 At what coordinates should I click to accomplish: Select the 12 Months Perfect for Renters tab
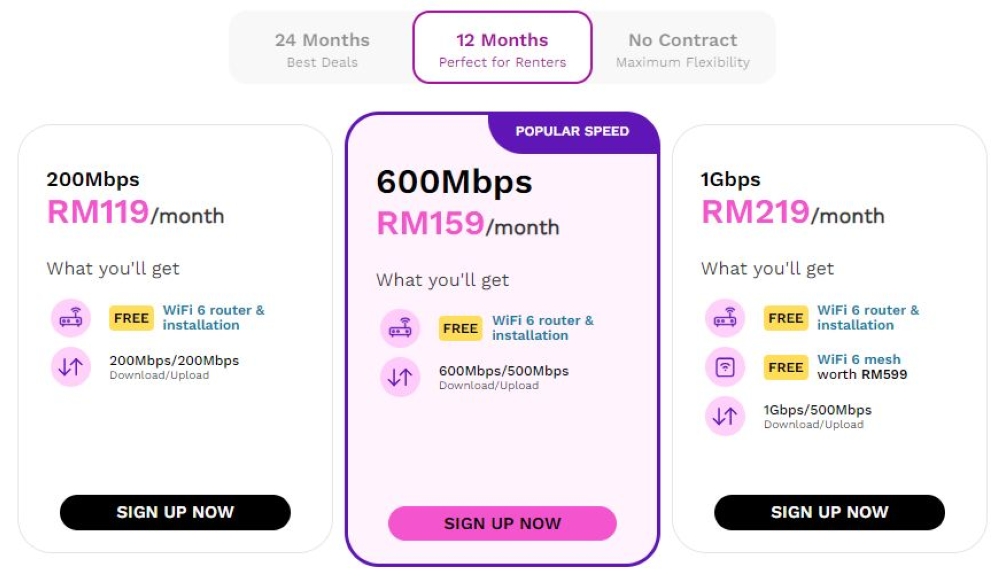[x=503, y=48]
